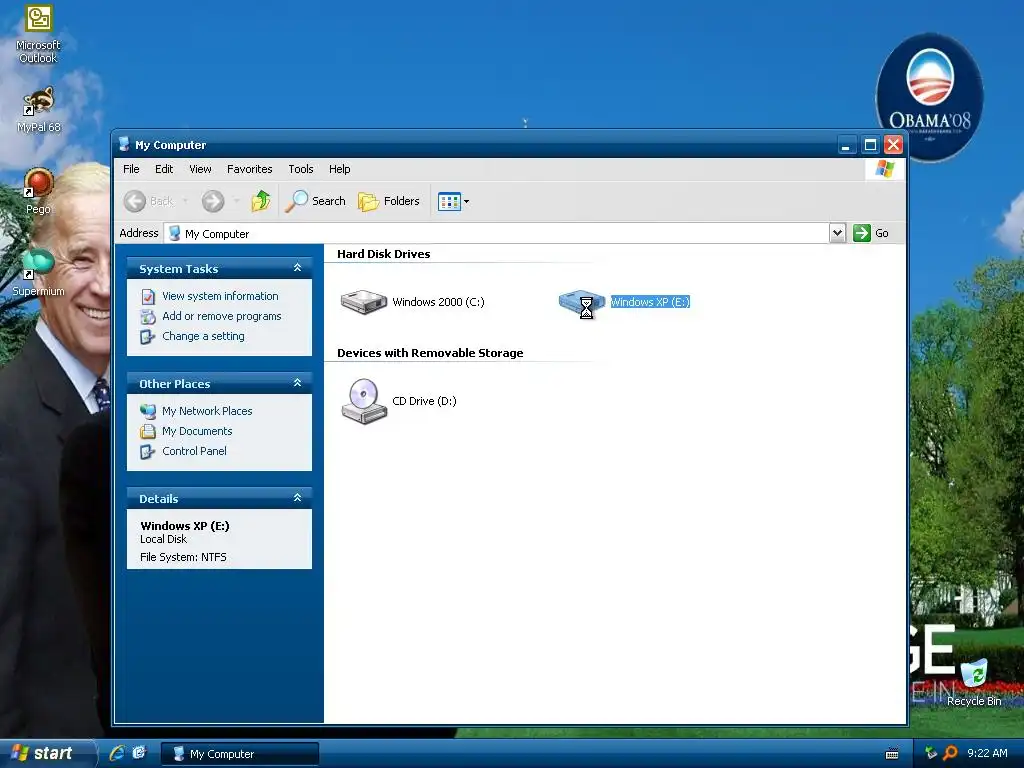Screen dimensions: 1024x768
Task: Select the Windows 2000 (C:) drive icon
Action: tap(364, 302)
